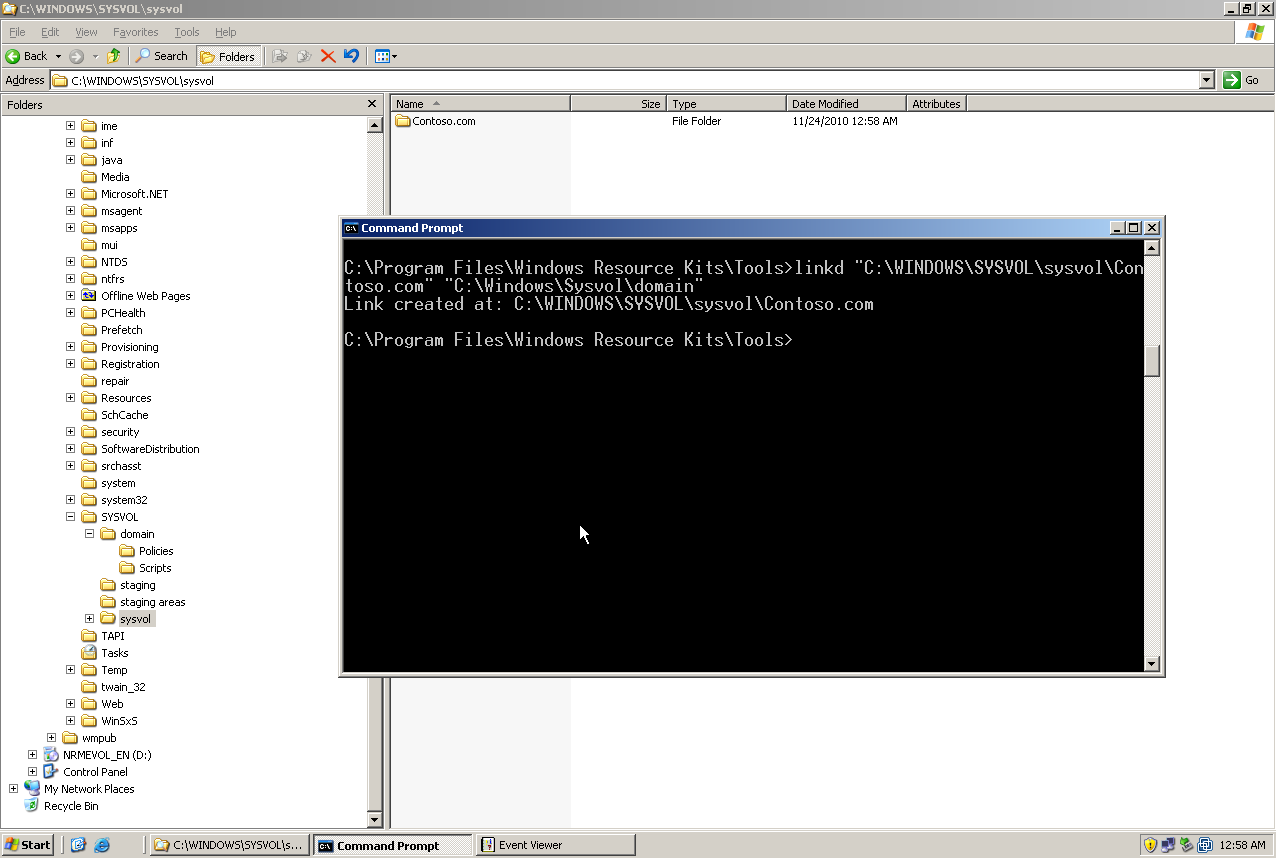The image size is (1276, 858).
Task: Switch to Event Viewer taskbar button
Action: [556, 845]
